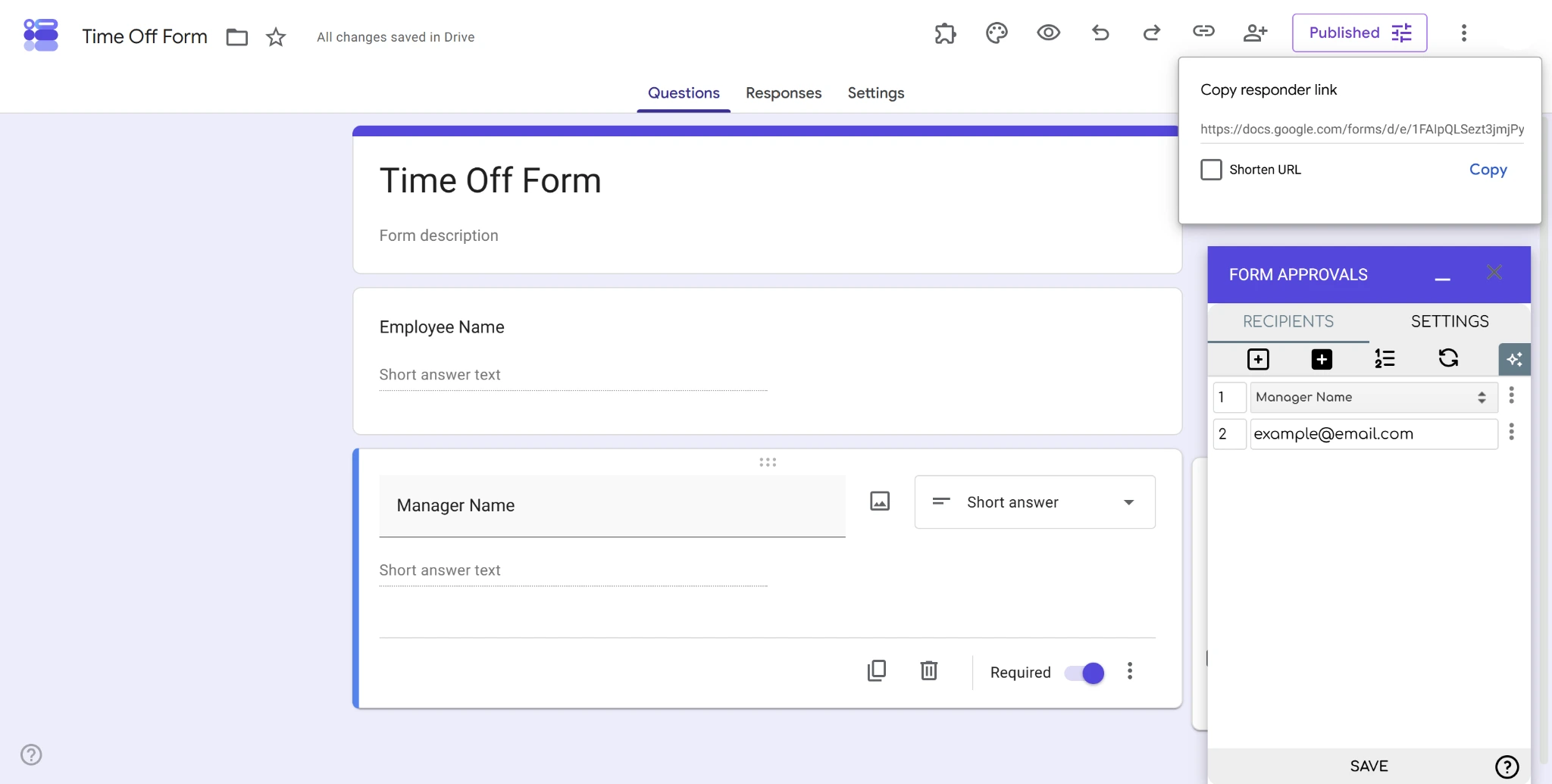The width and height of the screenshot is (1552, 784).
Task: Click recipient order number 1 field
Action: pyautogui.click(x=1229, y=398)
